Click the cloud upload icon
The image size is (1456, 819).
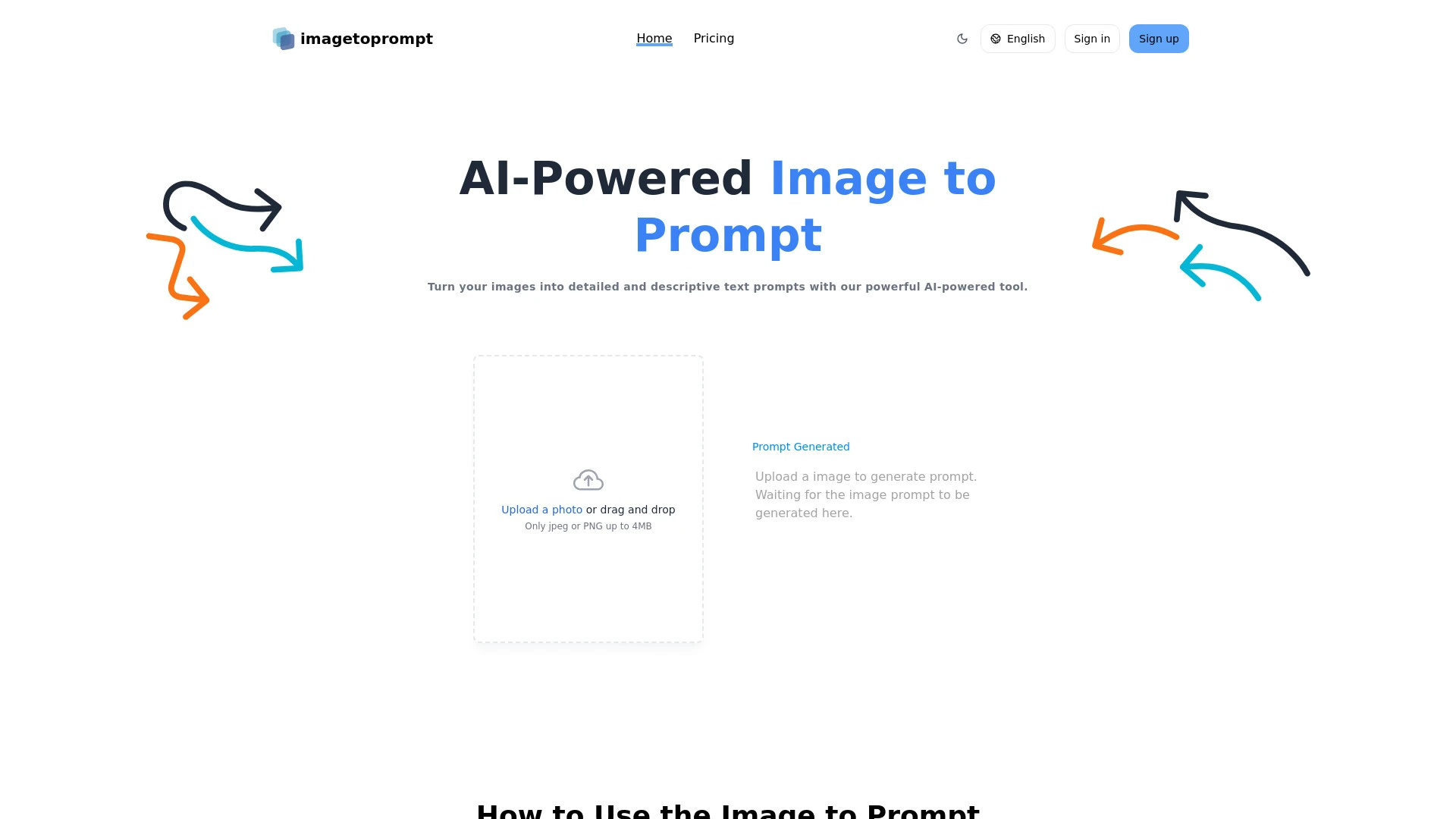(x=588, y=479)
